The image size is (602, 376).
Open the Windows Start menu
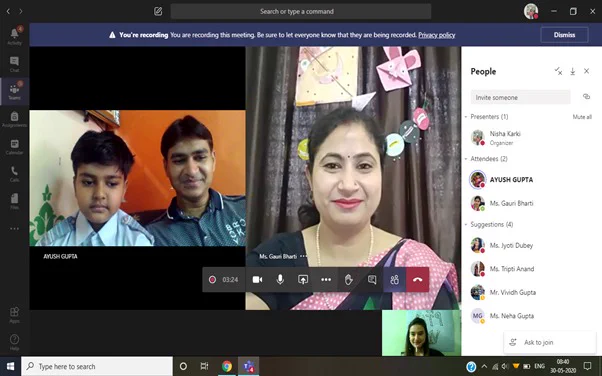pyautogui.click(x=10, y=366)
